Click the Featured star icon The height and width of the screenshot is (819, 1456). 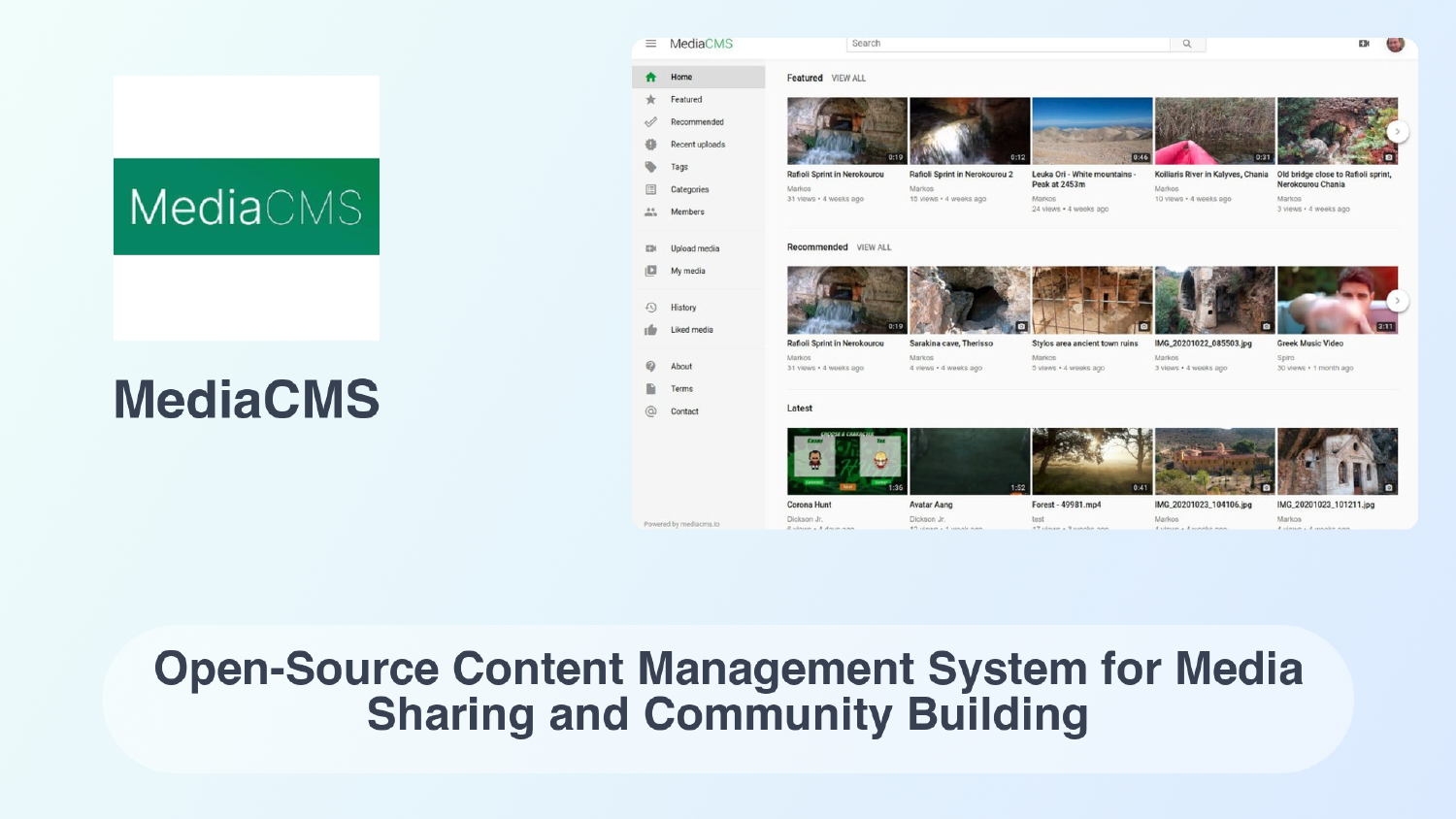(x=651, y=99)
